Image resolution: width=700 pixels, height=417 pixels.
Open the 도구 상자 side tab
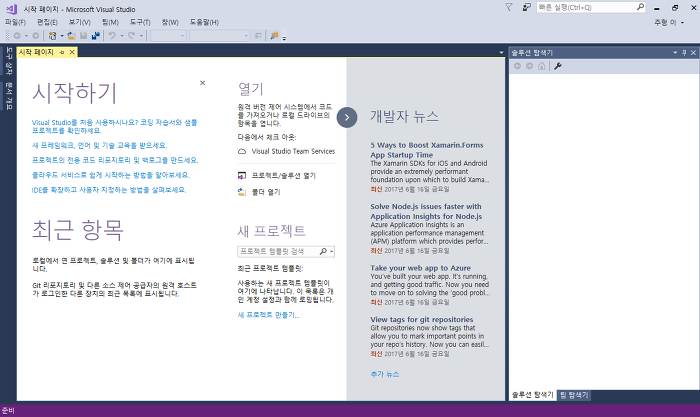9,61
